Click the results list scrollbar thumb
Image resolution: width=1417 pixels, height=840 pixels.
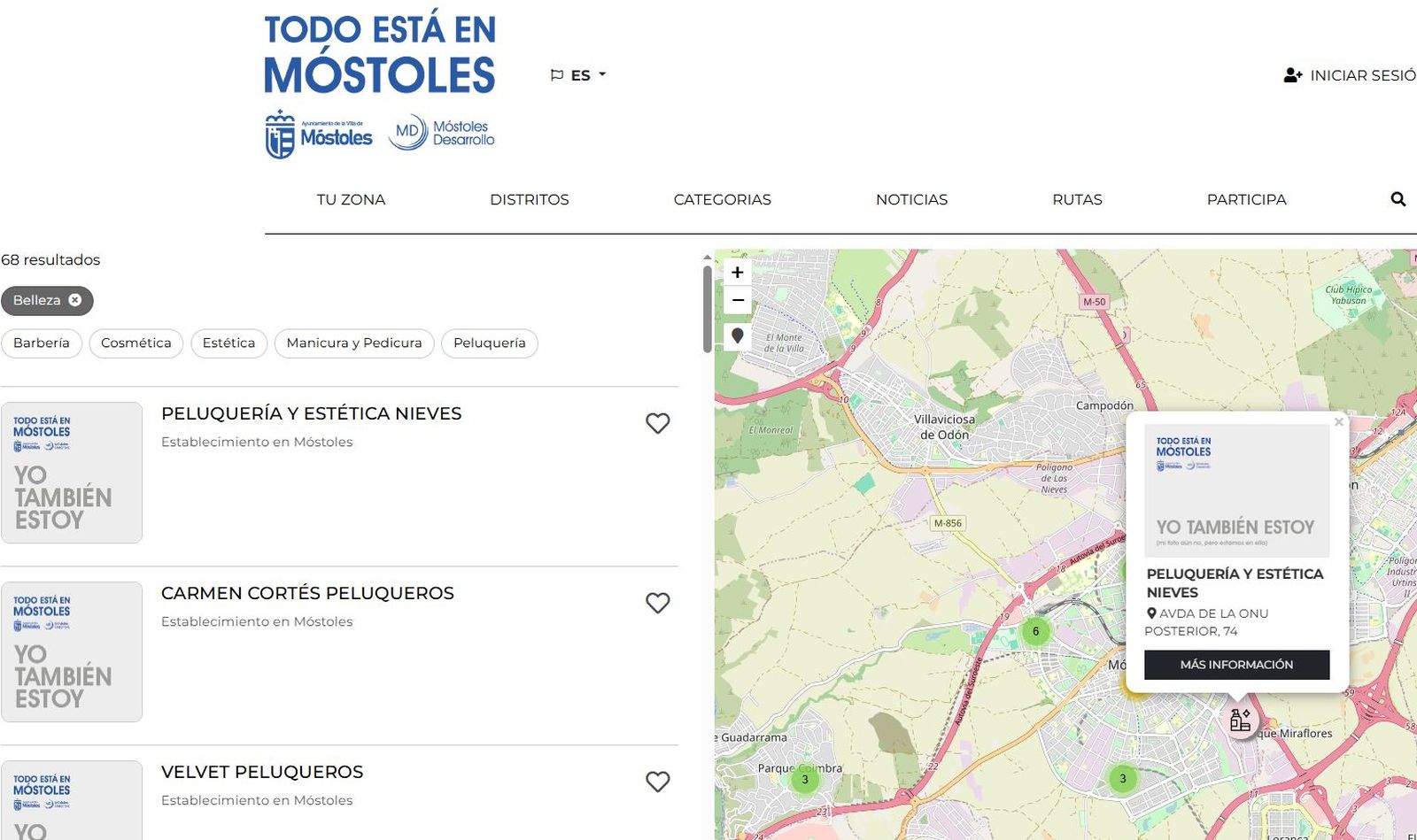pos(707,308)
